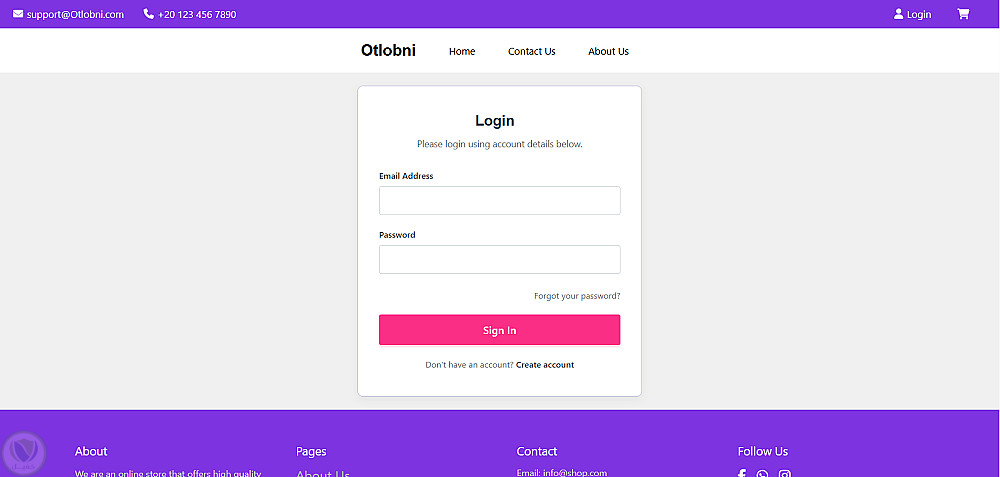Click the user profile icon

(898, 14)
